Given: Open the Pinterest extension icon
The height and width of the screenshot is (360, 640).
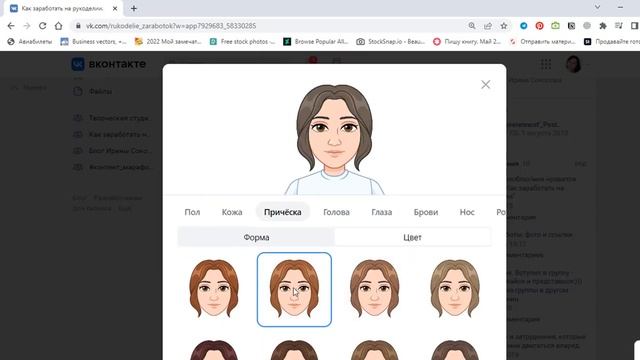Looking at the screenshot, I should 539,26.
